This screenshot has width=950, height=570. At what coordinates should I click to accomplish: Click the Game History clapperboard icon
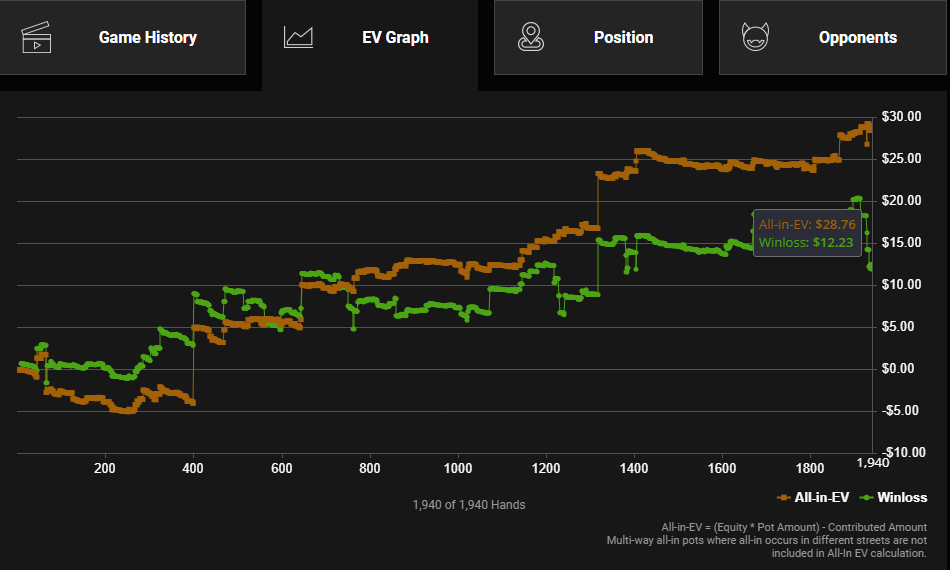coord(36,38)
